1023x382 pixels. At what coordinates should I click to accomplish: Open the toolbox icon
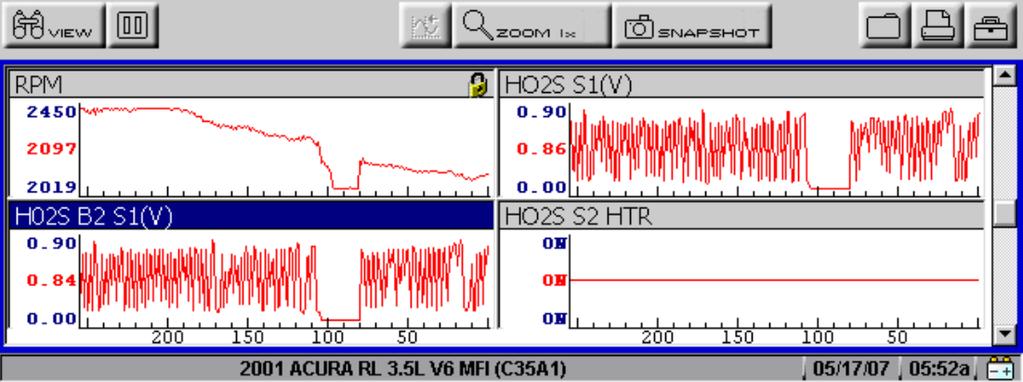[x=990, y=25]
